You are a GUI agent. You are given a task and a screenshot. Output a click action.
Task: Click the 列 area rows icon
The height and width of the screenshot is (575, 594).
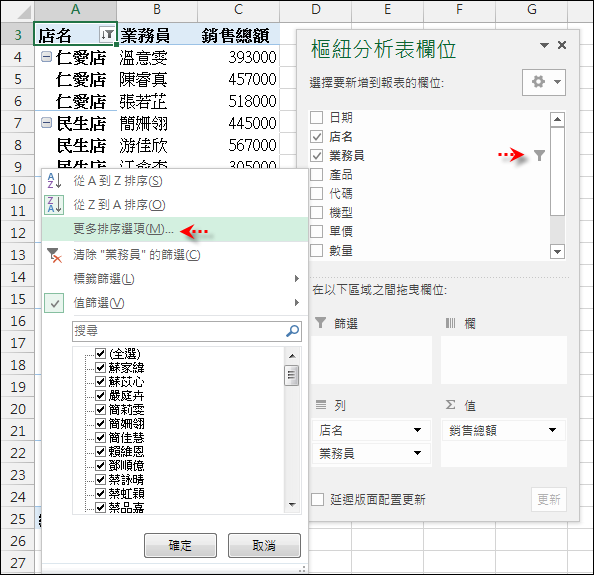point(321,405)
